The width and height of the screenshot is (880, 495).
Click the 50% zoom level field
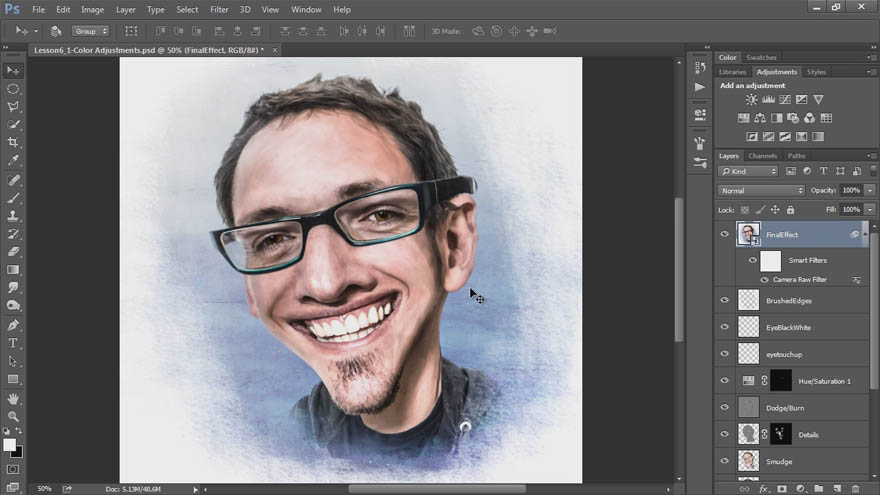click(44, 489)
